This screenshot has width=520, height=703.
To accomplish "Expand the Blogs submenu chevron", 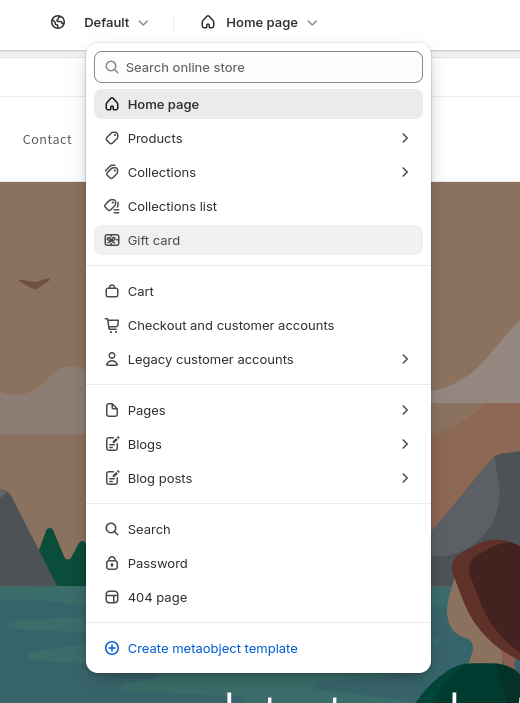I will (405, 444).
